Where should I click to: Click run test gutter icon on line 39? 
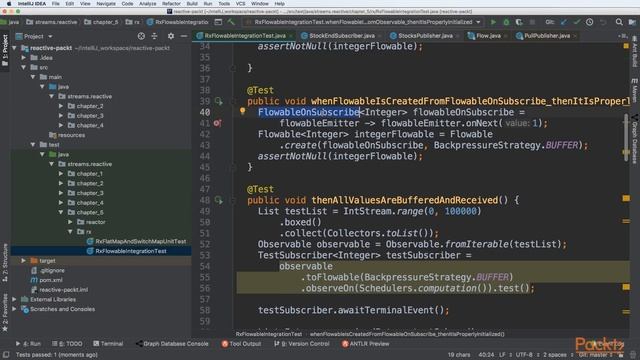(219, 101)
